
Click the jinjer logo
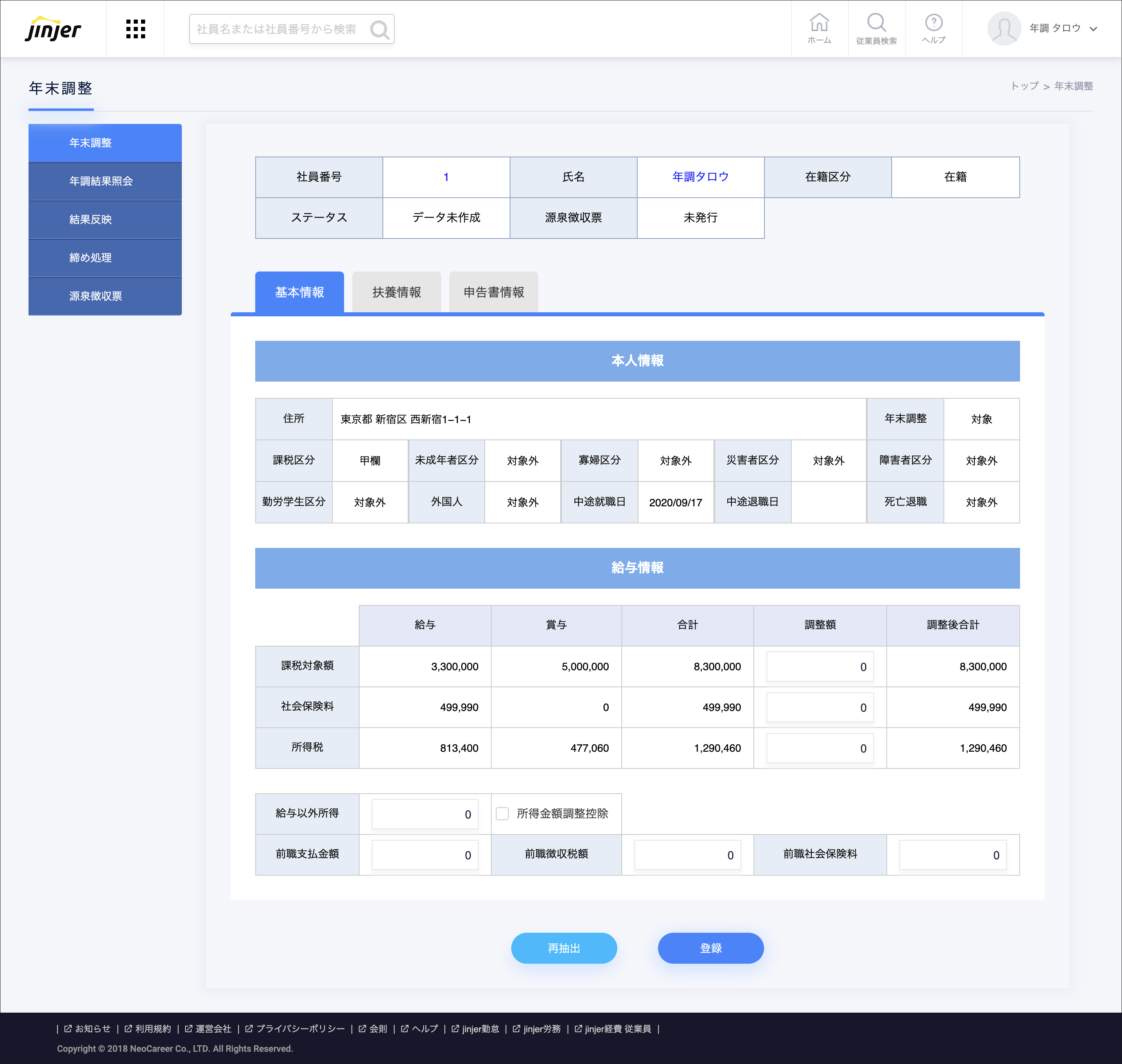point(53,29)
